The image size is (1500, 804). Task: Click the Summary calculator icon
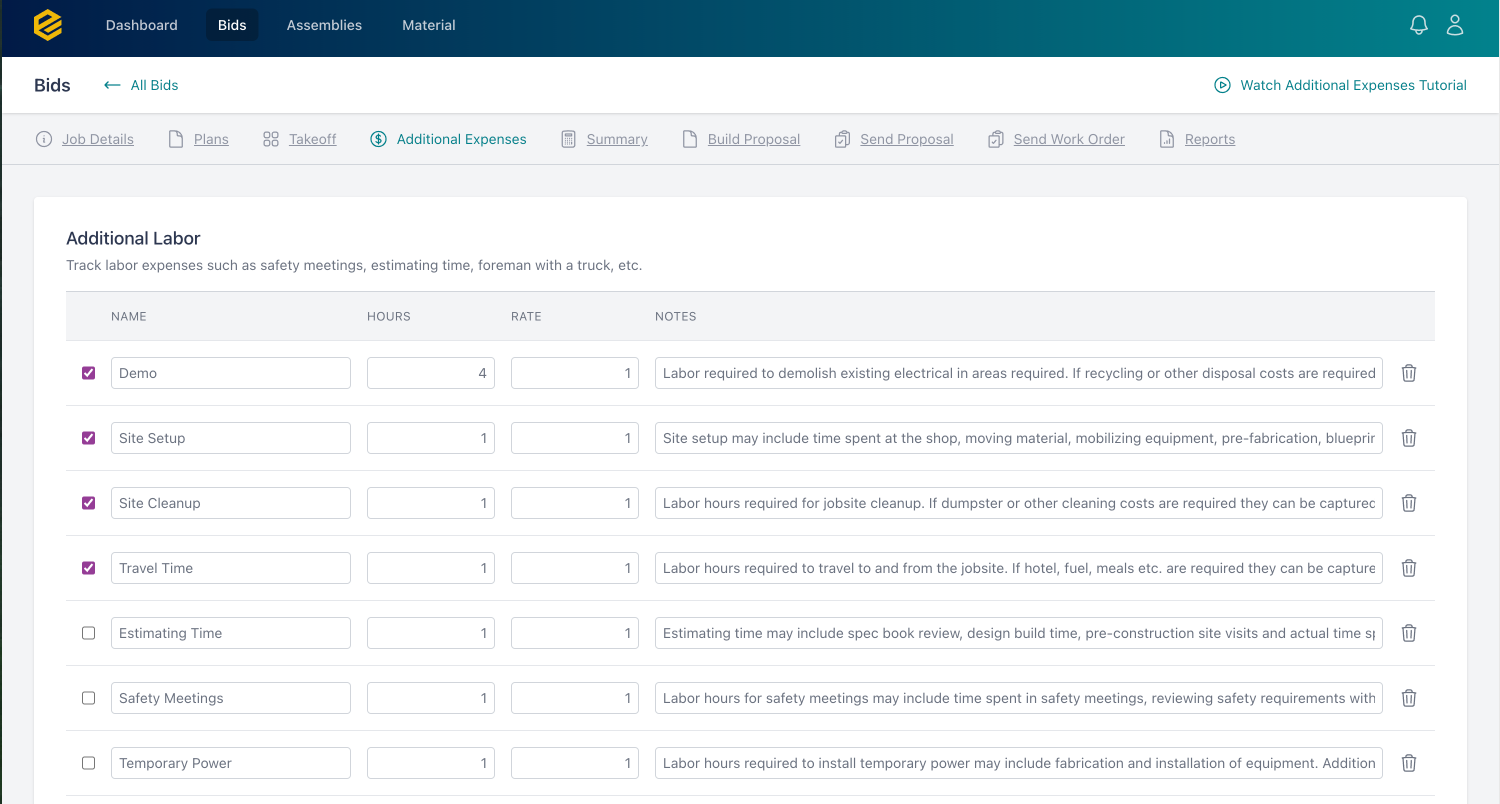coord(568,139)
